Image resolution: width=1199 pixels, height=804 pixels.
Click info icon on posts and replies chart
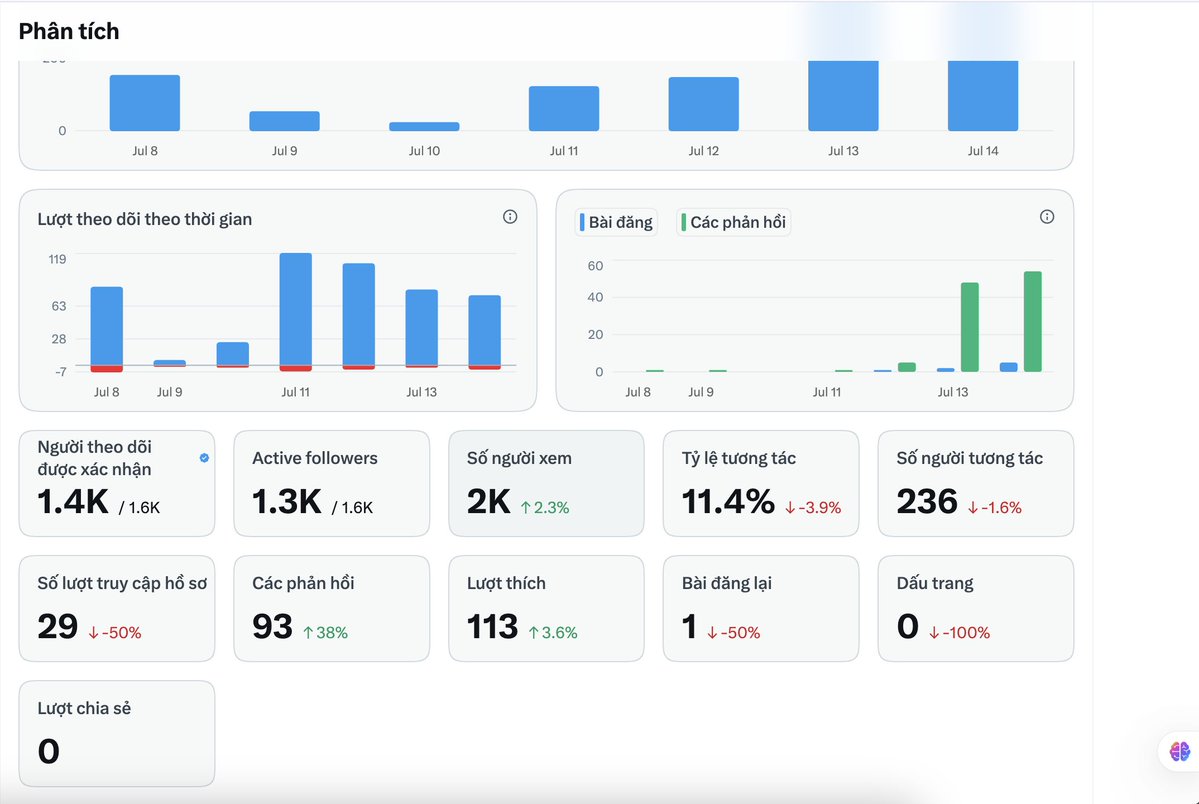pos(1047,217)
